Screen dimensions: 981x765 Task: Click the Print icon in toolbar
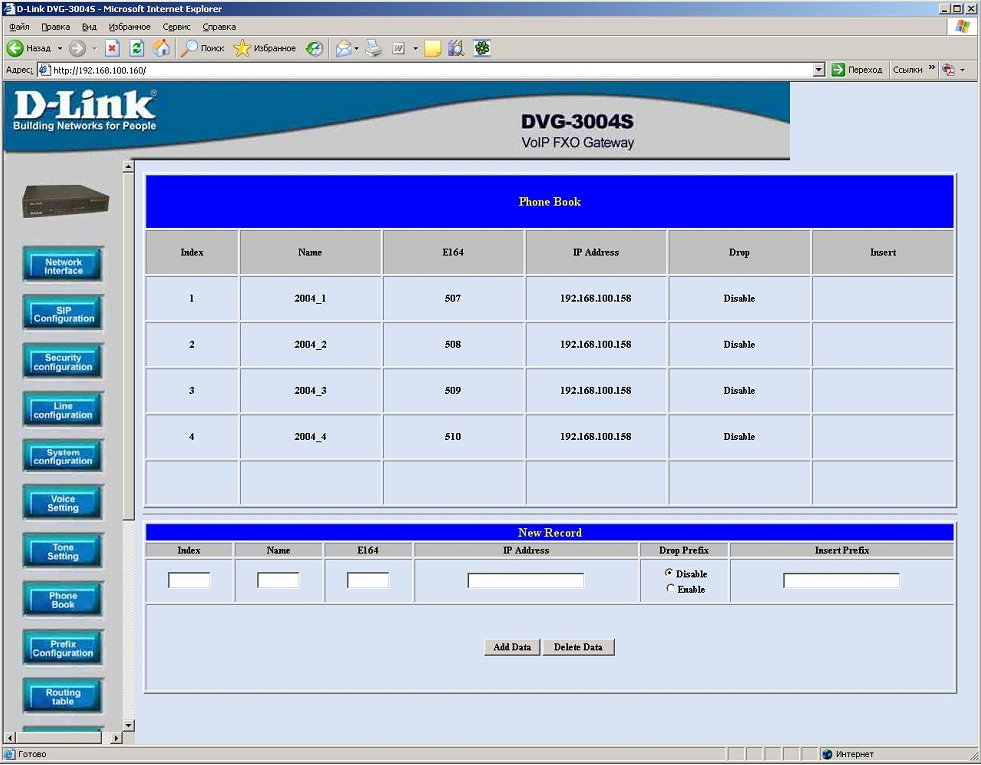pyautogui.click(x=374, y=48)
